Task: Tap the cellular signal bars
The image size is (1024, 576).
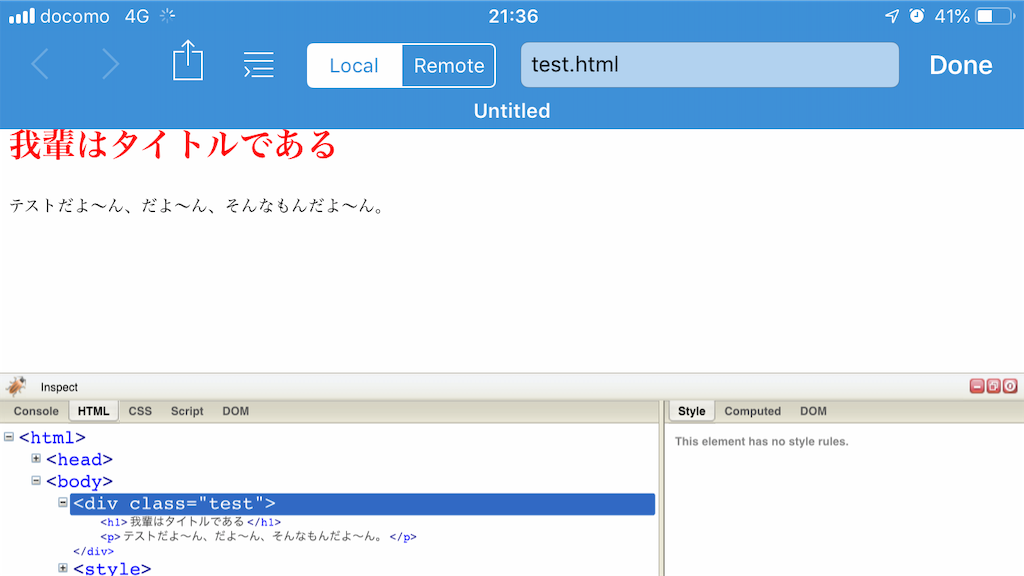Action: [22, 16]
